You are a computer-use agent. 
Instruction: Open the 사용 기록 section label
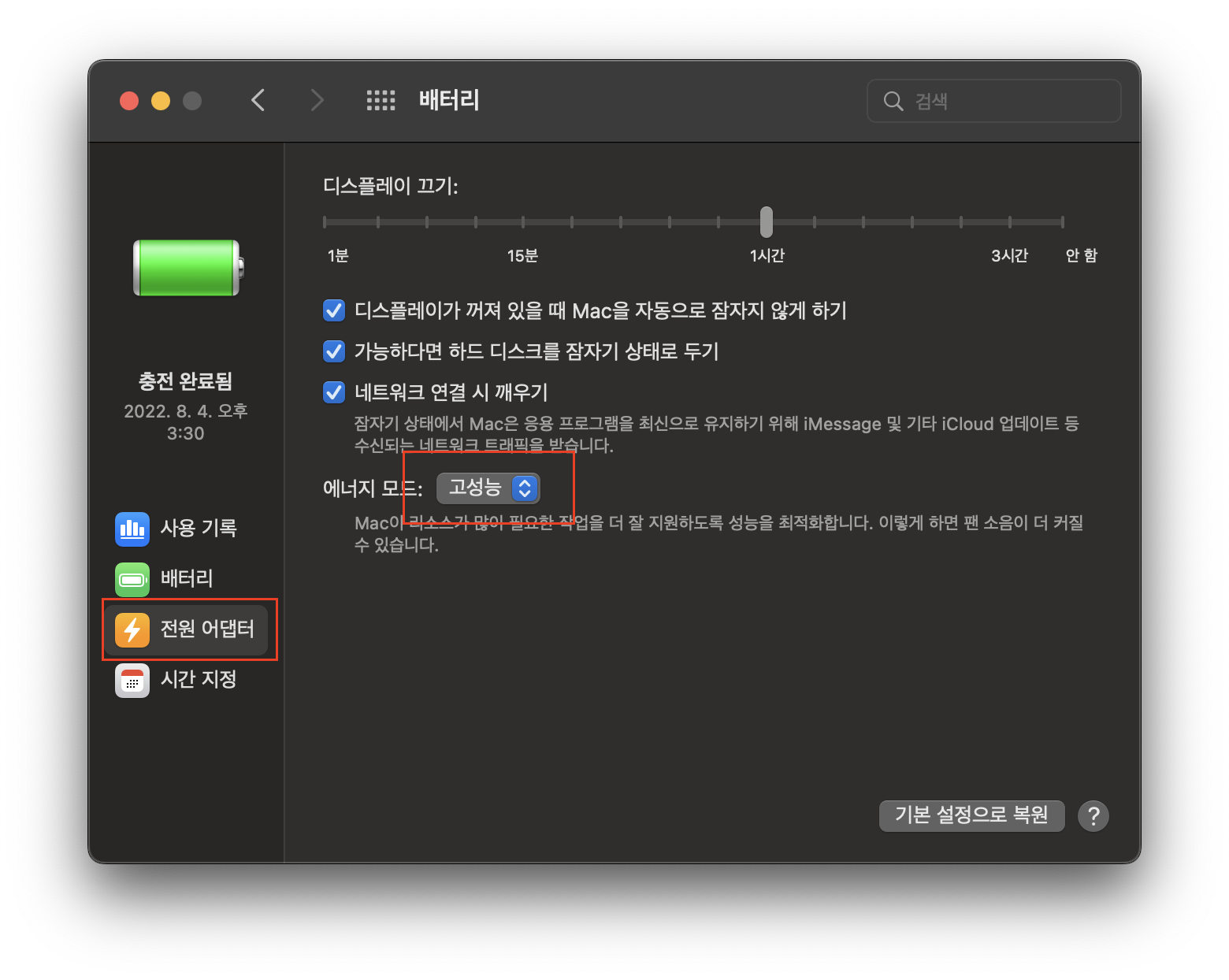(x=199, y=528)
